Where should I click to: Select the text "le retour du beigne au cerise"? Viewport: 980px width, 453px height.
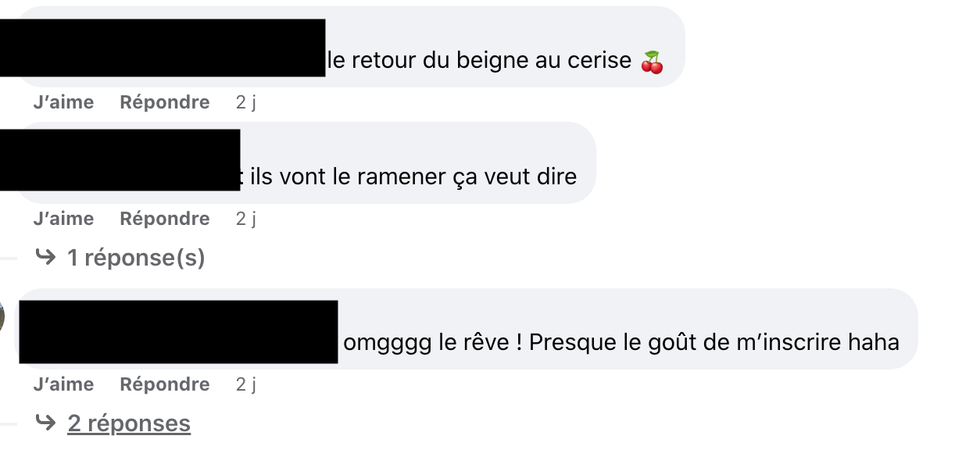pos(479,61)
